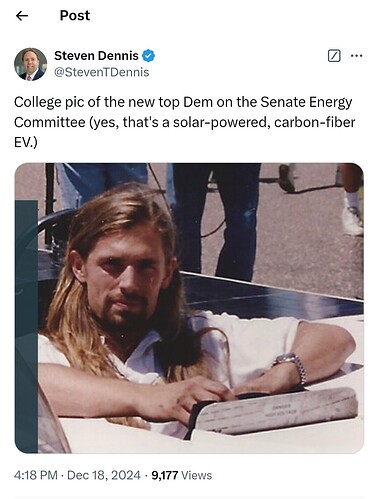Screen dimensions: 378x499
Task: Open the @StevenTDennis handle link
Action: coord(102,72)
